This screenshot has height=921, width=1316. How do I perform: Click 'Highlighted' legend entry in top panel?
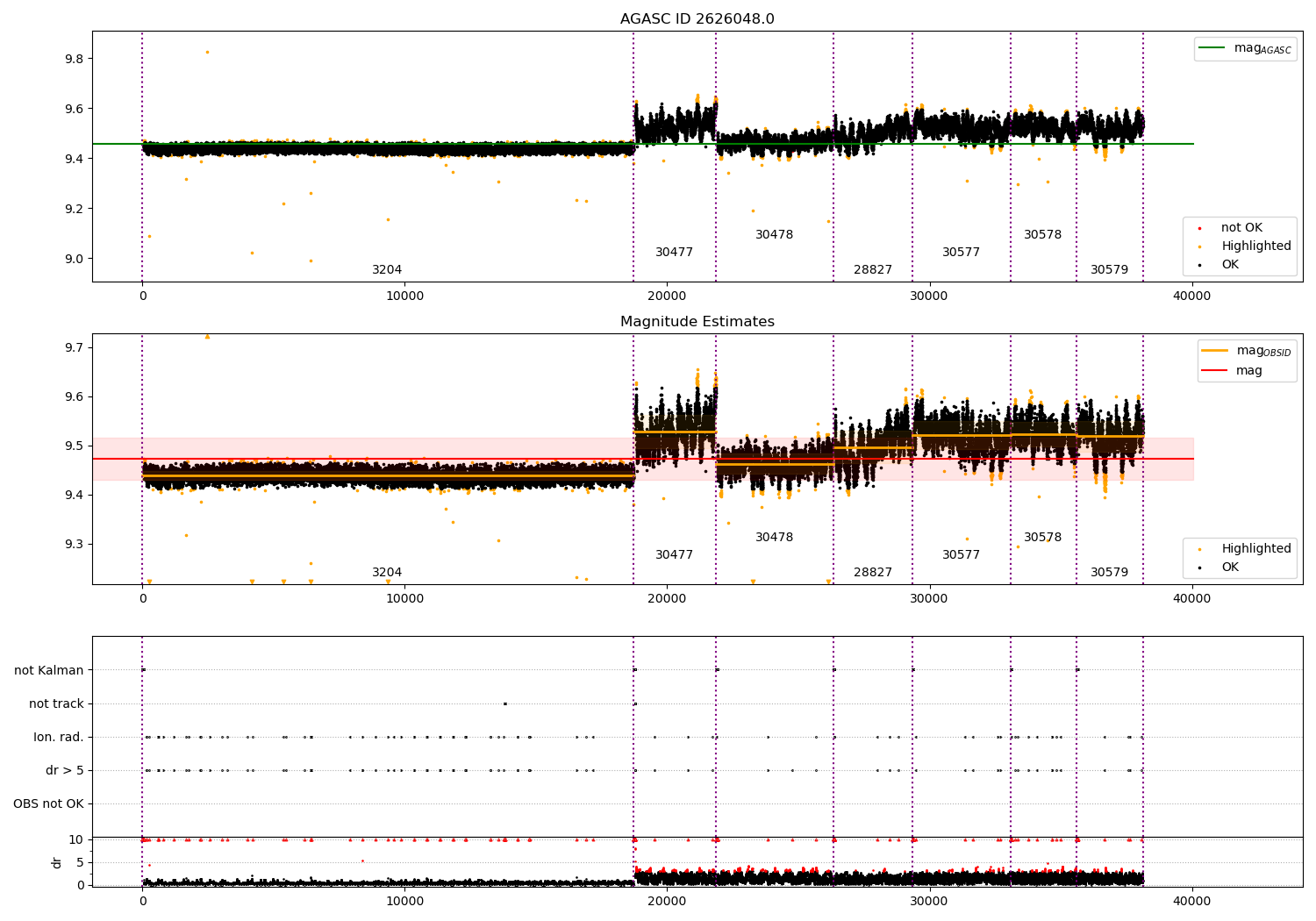pyautogui.click(x=1243, y=246)
